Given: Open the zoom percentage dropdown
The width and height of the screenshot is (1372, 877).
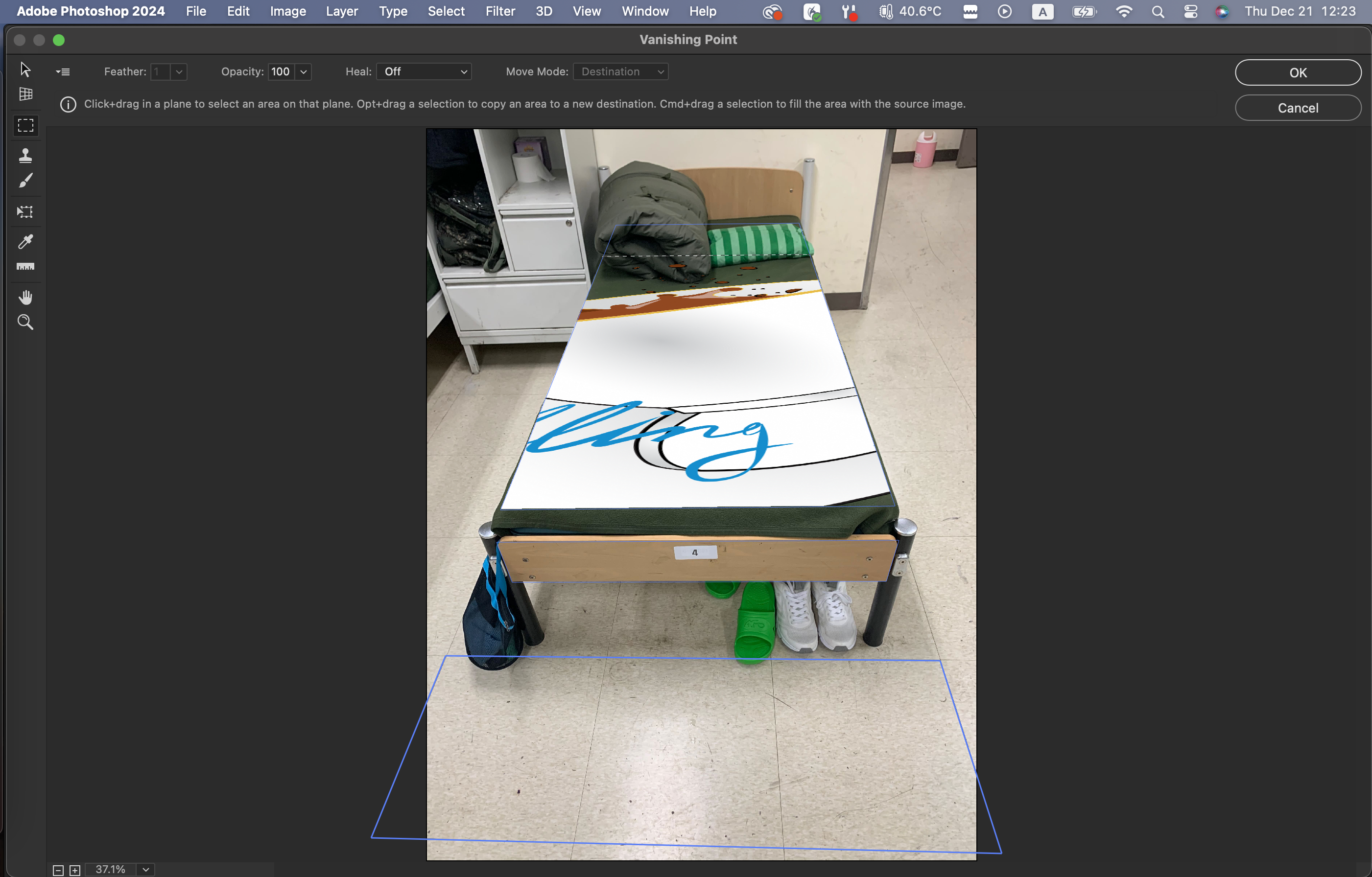Looking at the screenshot, I should click(146, 870).
